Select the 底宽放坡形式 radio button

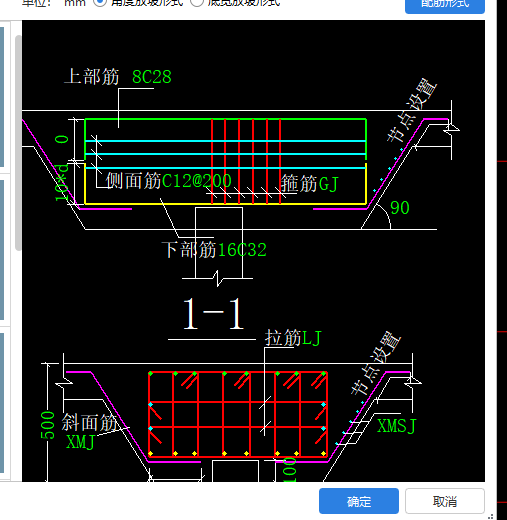(x=197, y=2)
